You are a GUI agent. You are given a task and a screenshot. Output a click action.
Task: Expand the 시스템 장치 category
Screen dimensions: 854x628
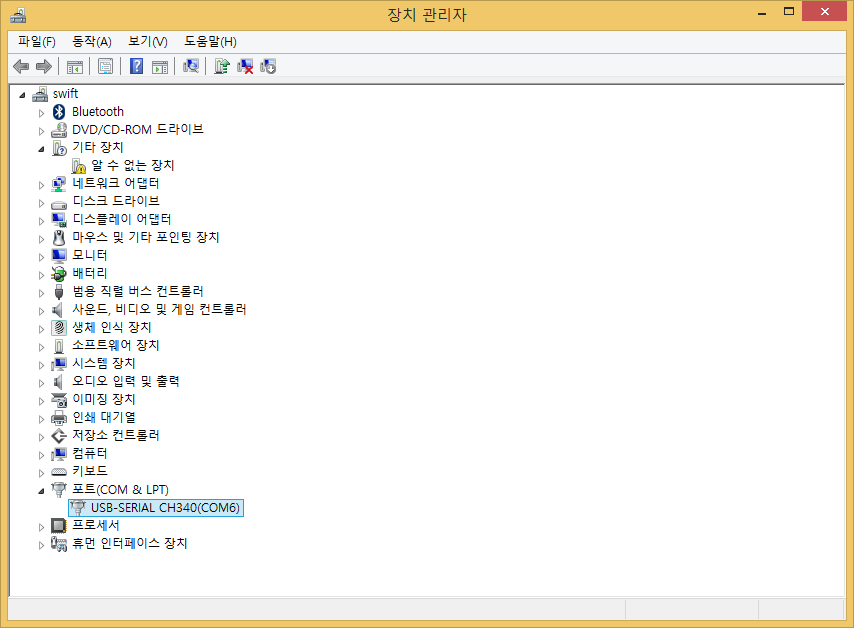(x=41, y=365)
